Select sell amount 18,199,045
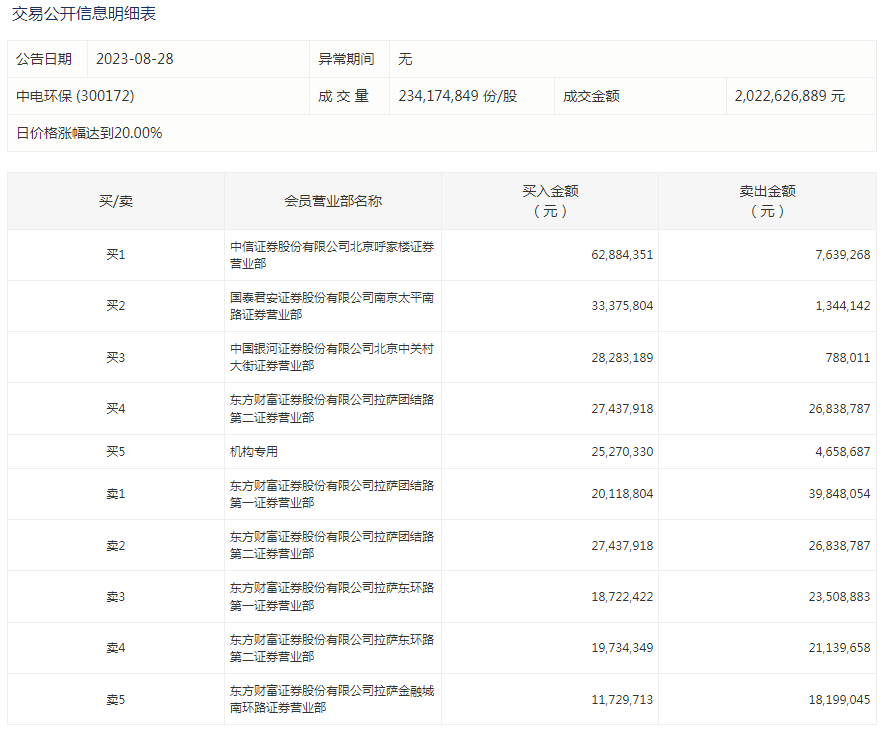 pyautogui.click(x=839, y=699)
